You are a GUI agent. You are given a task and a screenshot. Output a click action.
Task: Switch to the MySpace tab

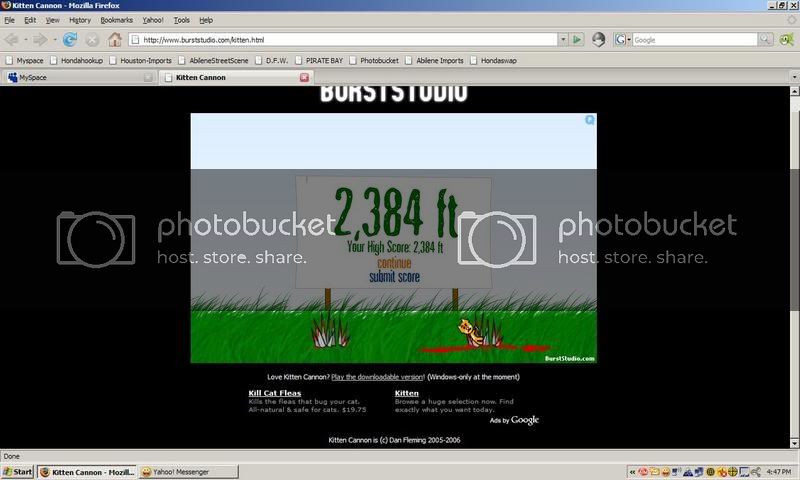pyautogui.click(x=79, y=78)
